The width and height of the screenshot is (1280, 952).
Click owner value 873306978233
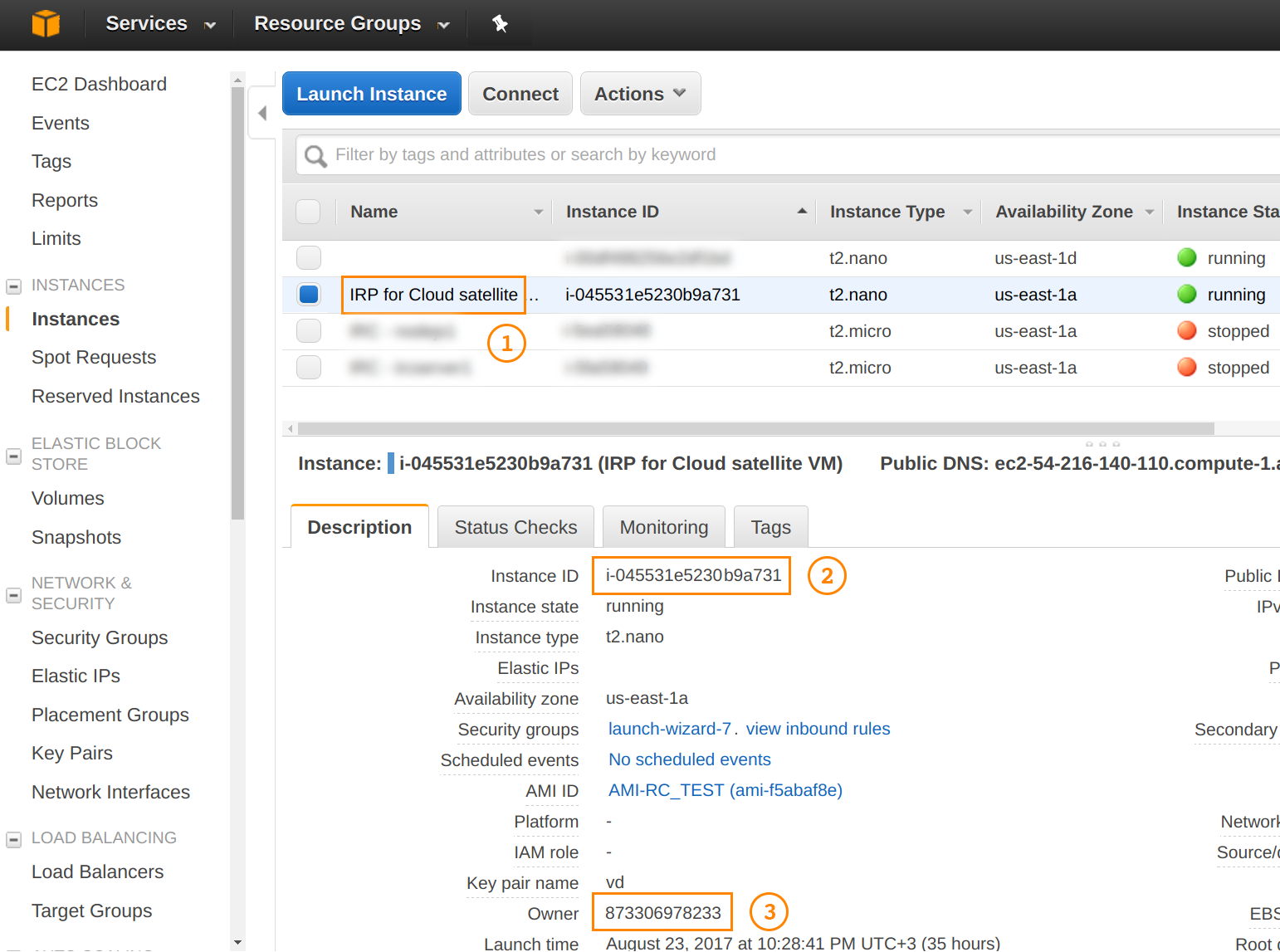point(663,913)
